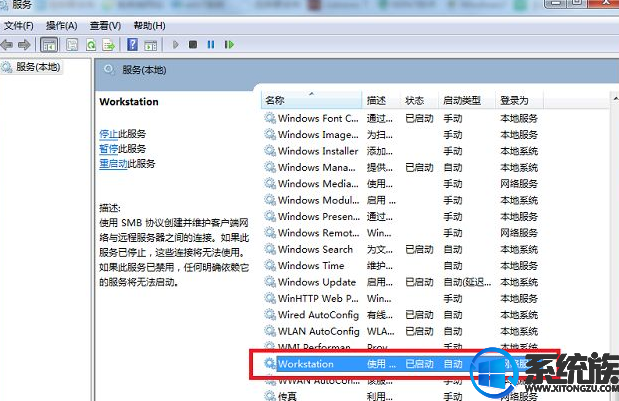Select the Windows Media... service row
Image resolution: width=619 pixels, height=401 pixels.
(x=401, y=184)
